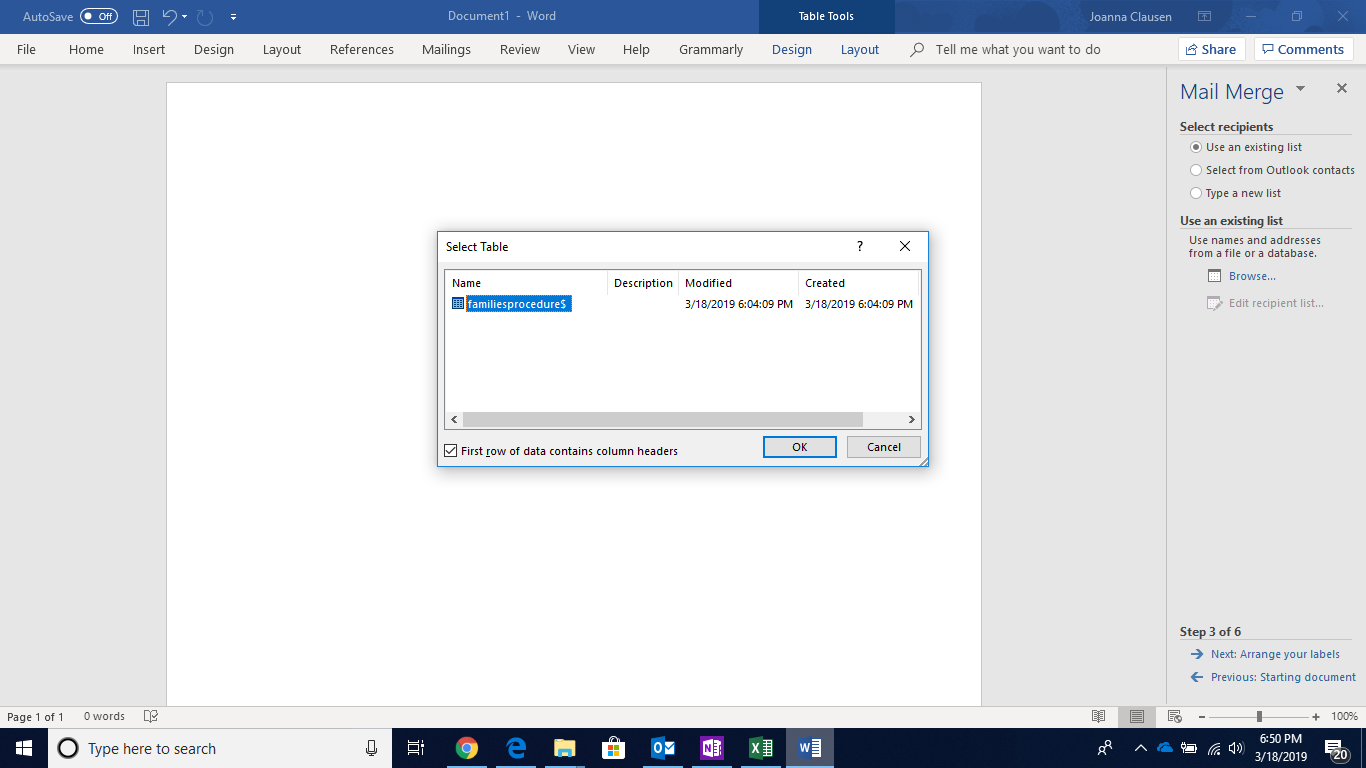Switch to the Home ribbon tab
This screenshot has height=768, width=1366.
point(86,49)
